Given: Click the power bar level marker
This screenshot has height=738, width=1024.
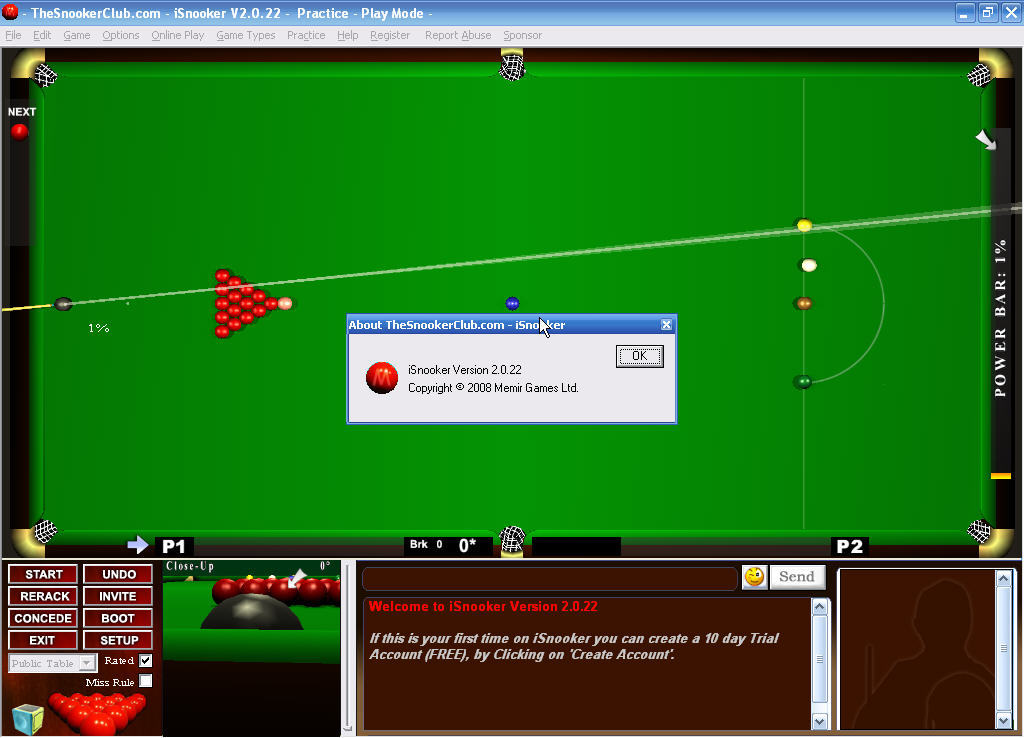Looking at the screenshot, I should click(x=1000, y=476).
